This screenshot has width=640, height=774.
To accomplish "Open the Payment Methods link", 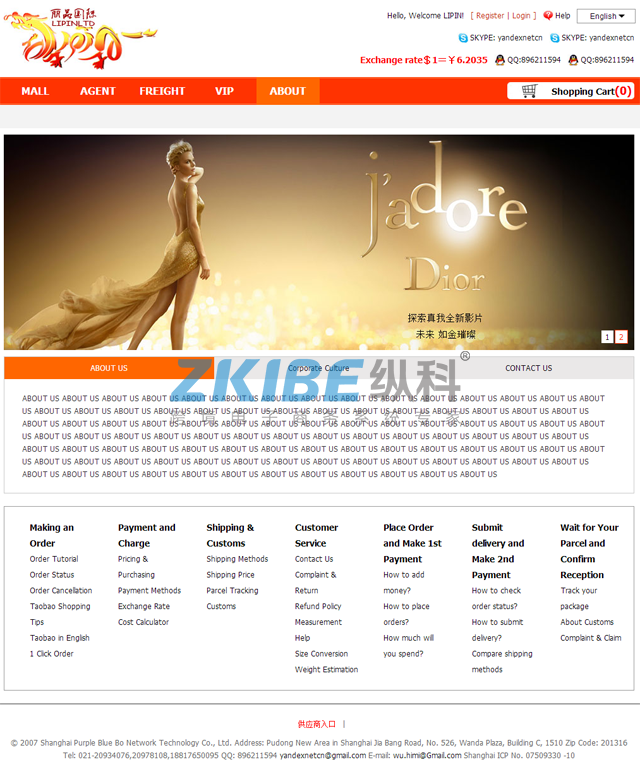I will pos(150,591).
